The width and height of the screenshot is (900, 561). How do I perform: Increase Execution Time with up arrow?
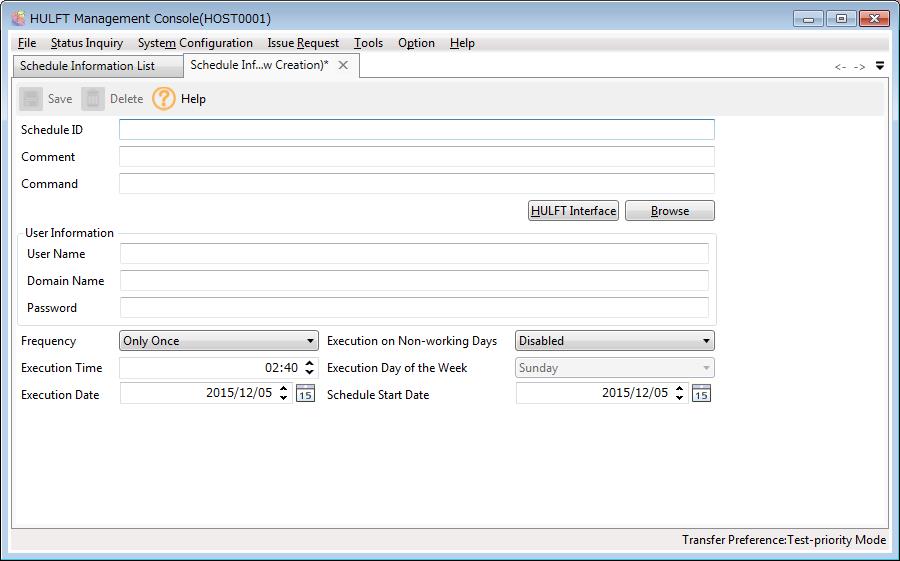tap(309, 363)
